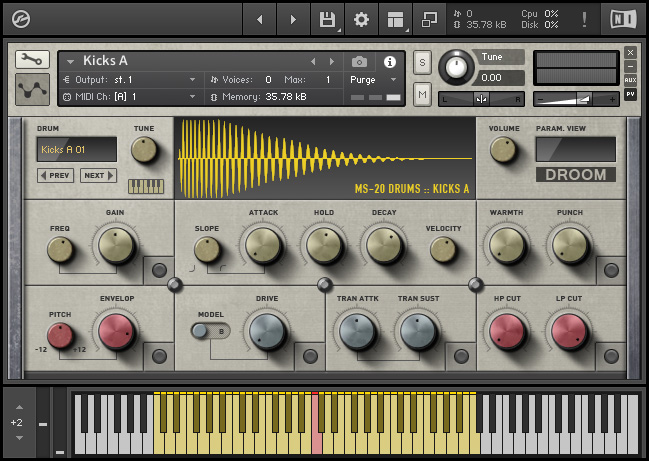Open instrument info icon
Image resolution: width=649 pixels, height=461 pixels.
pos(389,62)
